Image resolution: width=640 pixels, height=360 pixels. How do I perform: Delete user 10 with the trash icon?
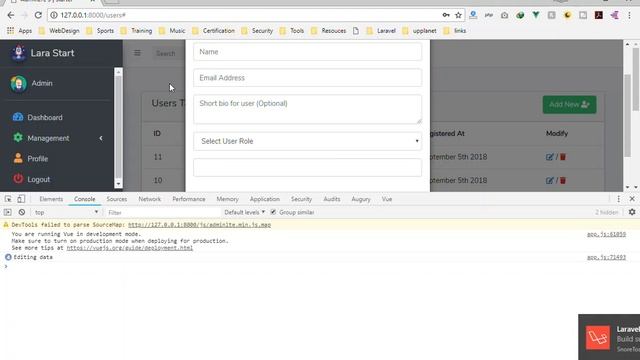(x=563, y=180)
